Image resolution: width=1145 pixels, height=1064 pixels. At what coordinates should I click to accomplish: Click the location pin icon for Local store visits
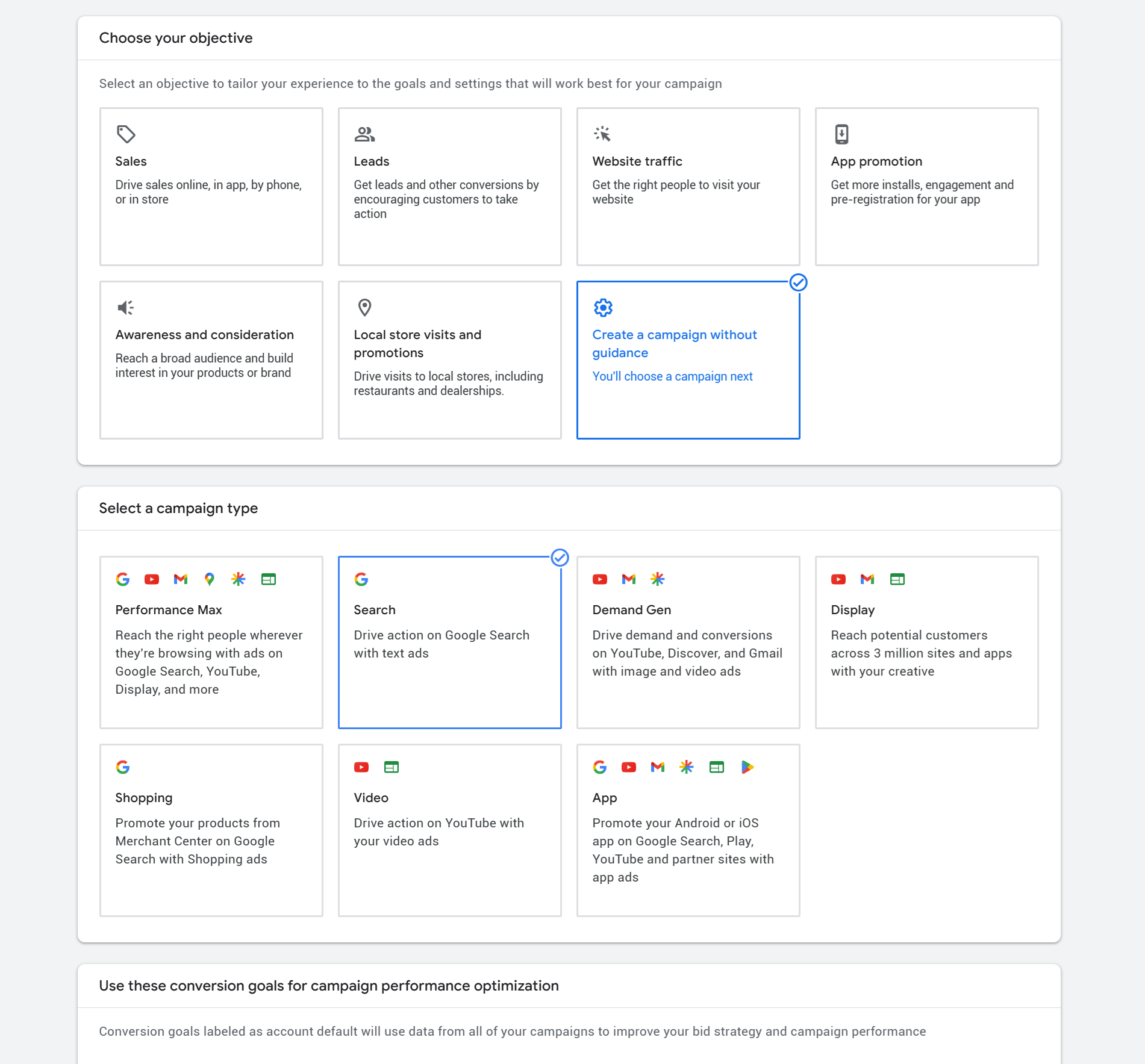point(364,308)
